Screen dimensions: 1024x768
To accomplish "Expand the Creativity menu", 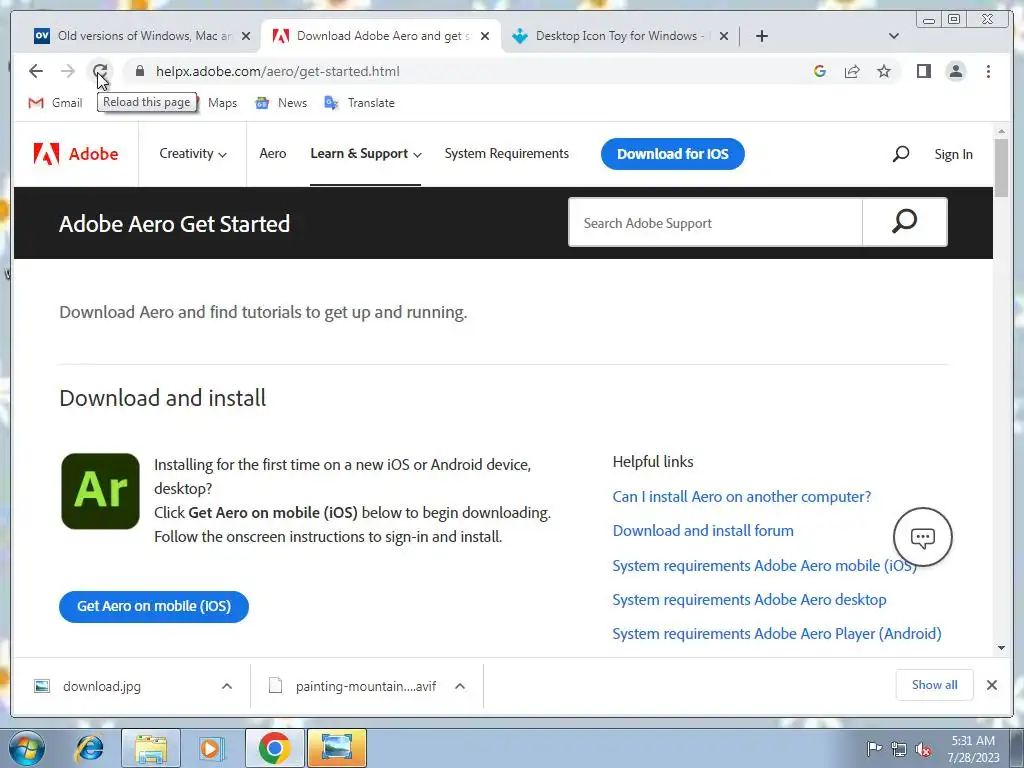I will click(x=193, y=153).
